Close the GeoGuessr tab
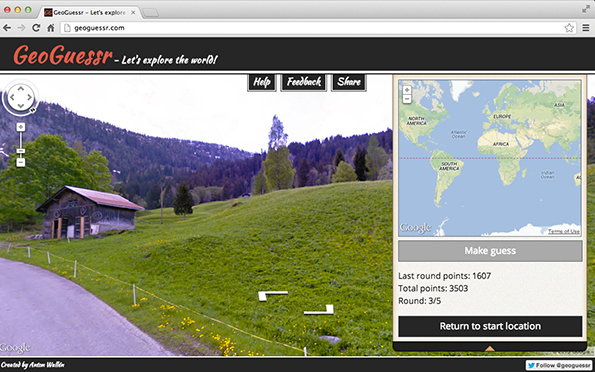Screen dimensions: 595x372 133,13
